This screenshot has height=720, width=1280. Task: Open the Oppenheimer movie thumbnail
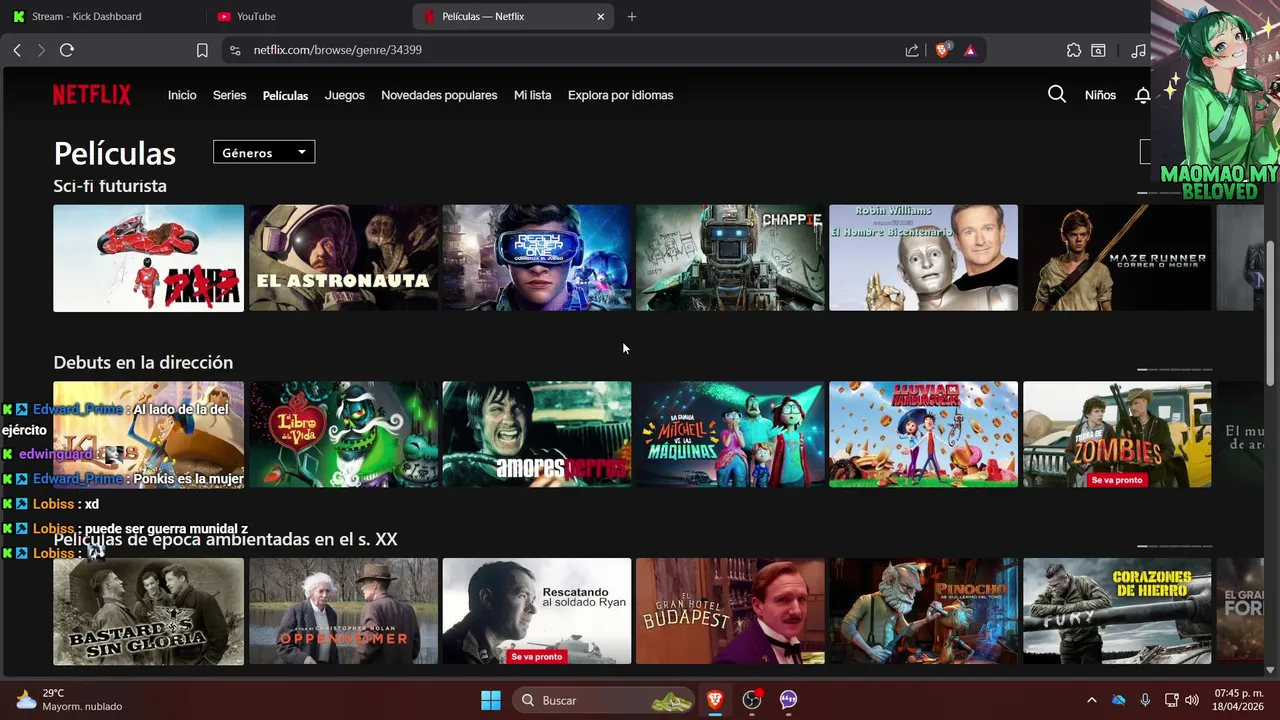[343, 611]
